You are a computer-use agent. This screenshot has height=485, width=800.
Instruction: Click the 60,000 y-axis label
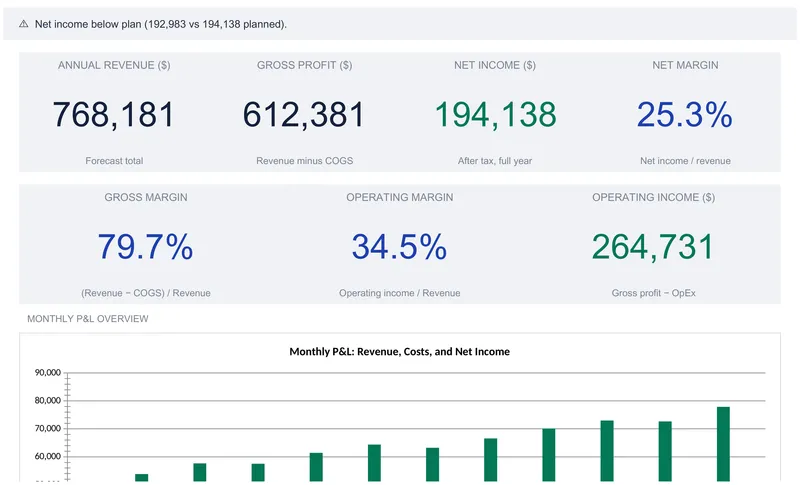pyautogui.click(x=48, y=456)
